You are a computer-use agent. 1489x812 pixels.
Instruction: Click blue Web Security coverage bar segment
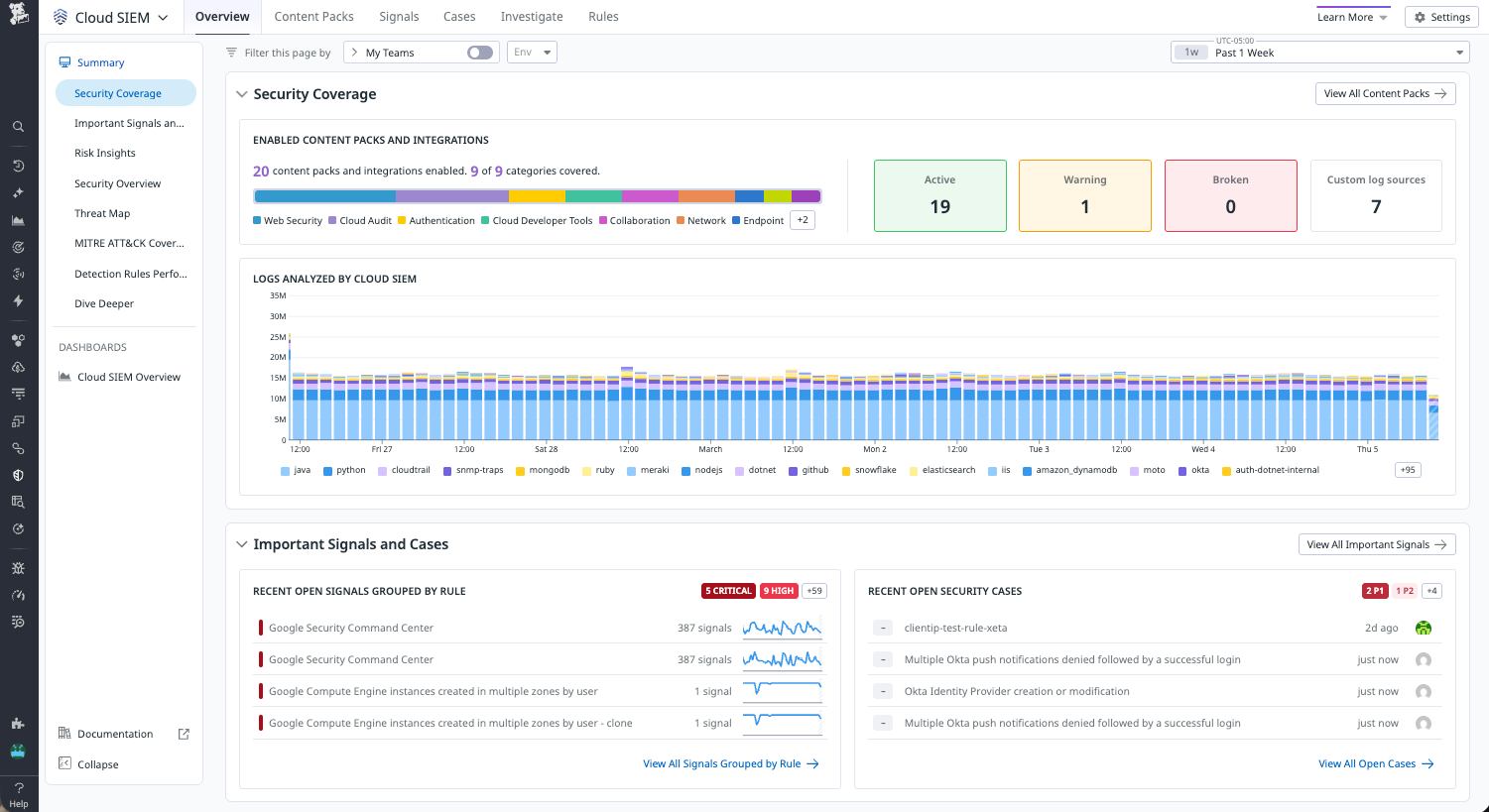(325, 196)
